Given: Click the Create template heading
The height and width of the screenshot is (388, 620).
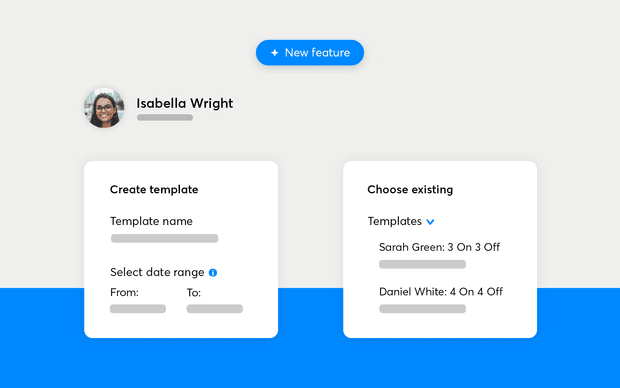Looking at the screenshot, I should click(x=154, y=189).
